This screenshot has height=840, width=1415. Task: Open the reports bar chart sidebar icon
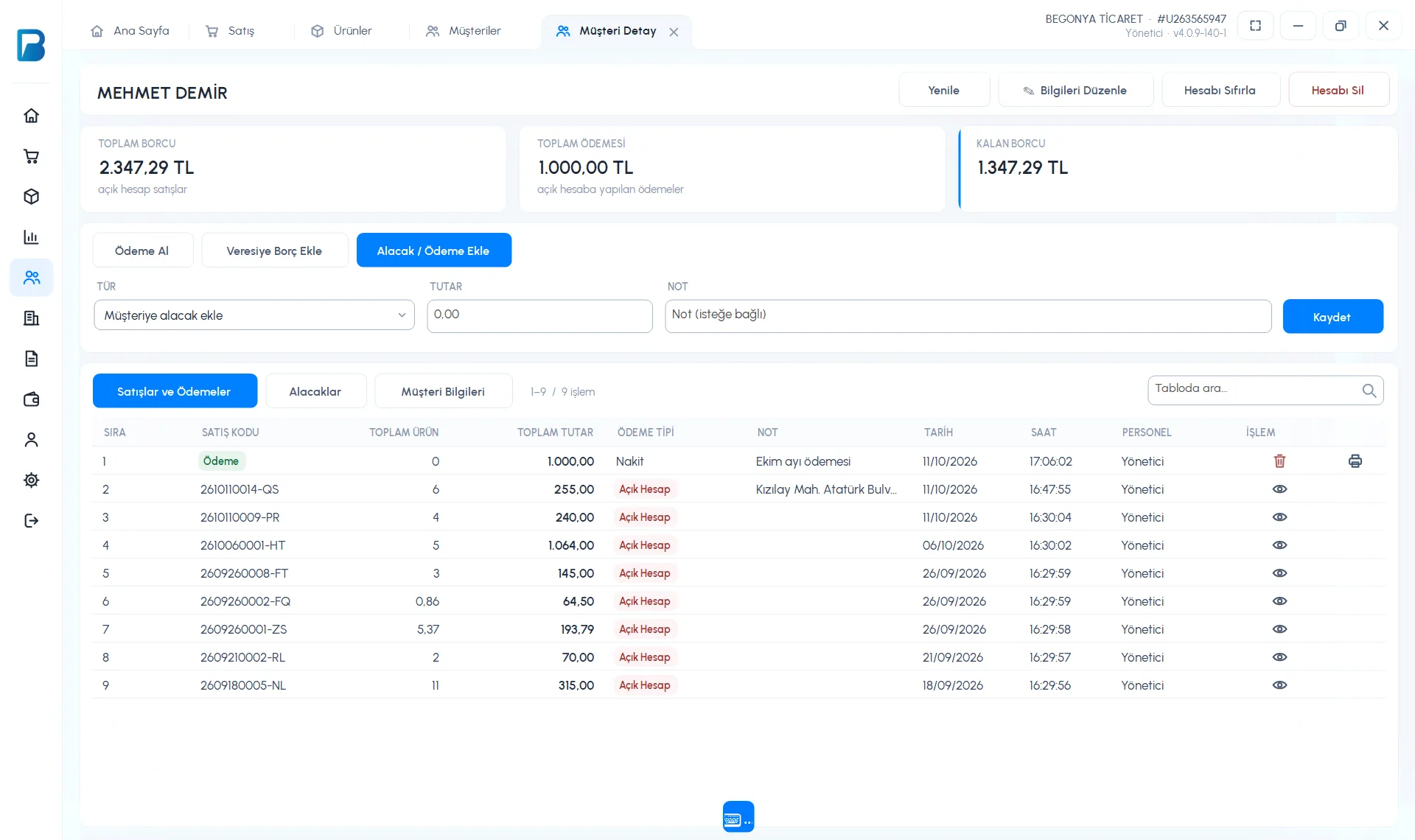31,237
